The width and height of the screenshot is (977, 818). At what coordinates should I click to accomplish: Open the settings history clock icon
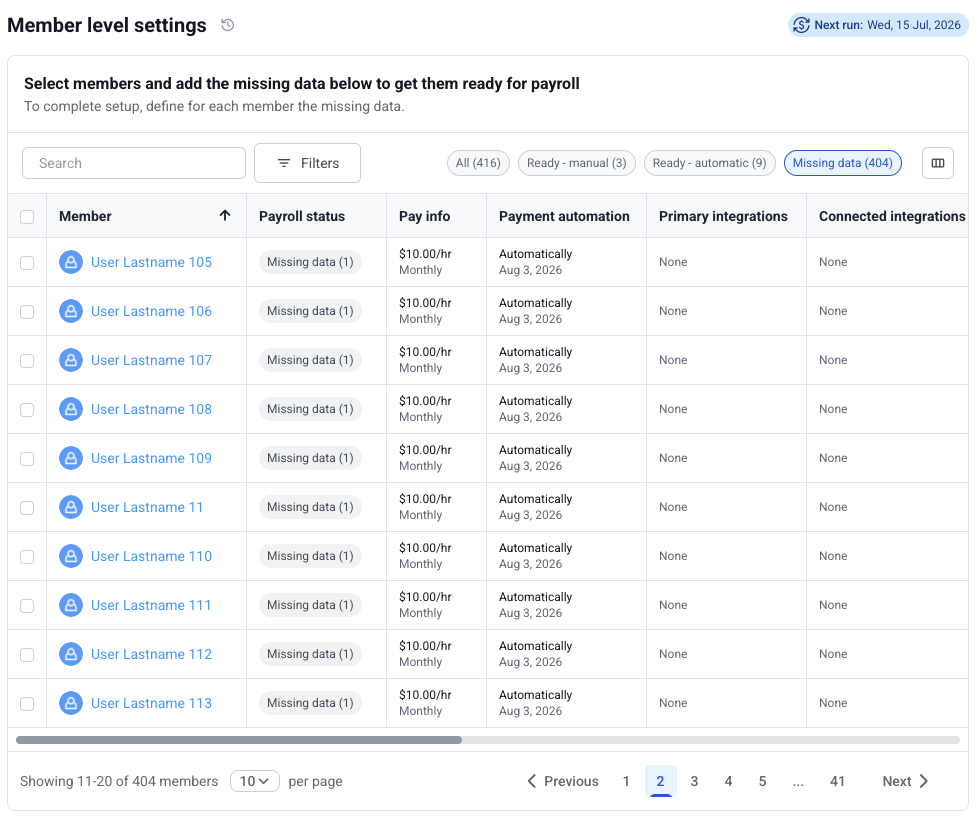pyautogui.click(x=227, y=25)
